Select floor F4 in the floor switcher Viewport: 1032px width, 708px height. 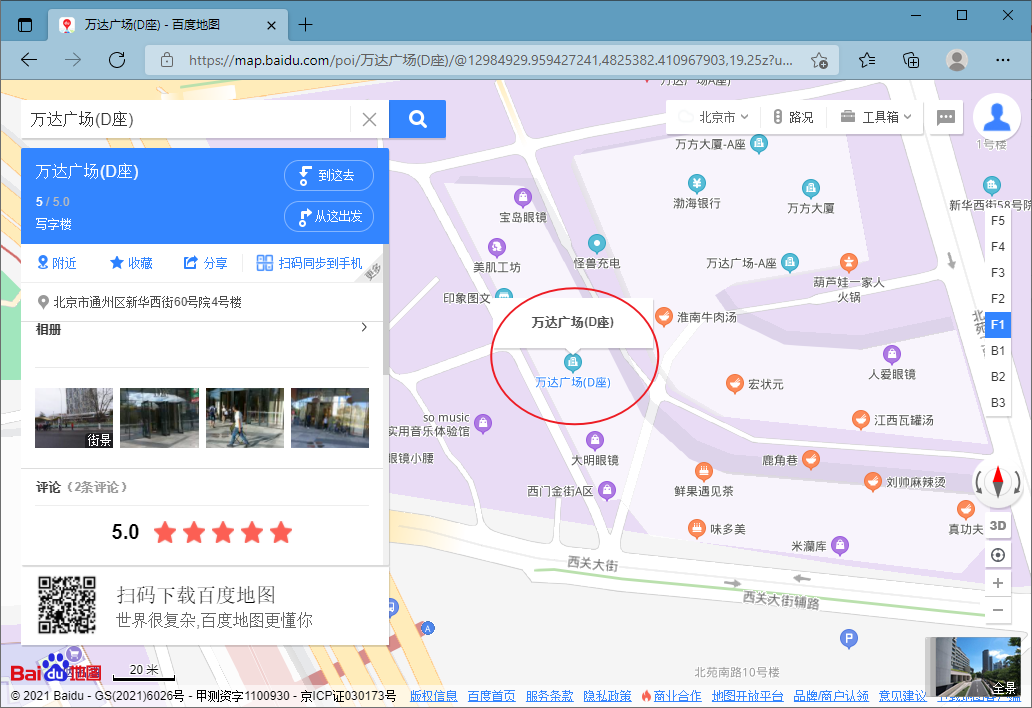998,247
